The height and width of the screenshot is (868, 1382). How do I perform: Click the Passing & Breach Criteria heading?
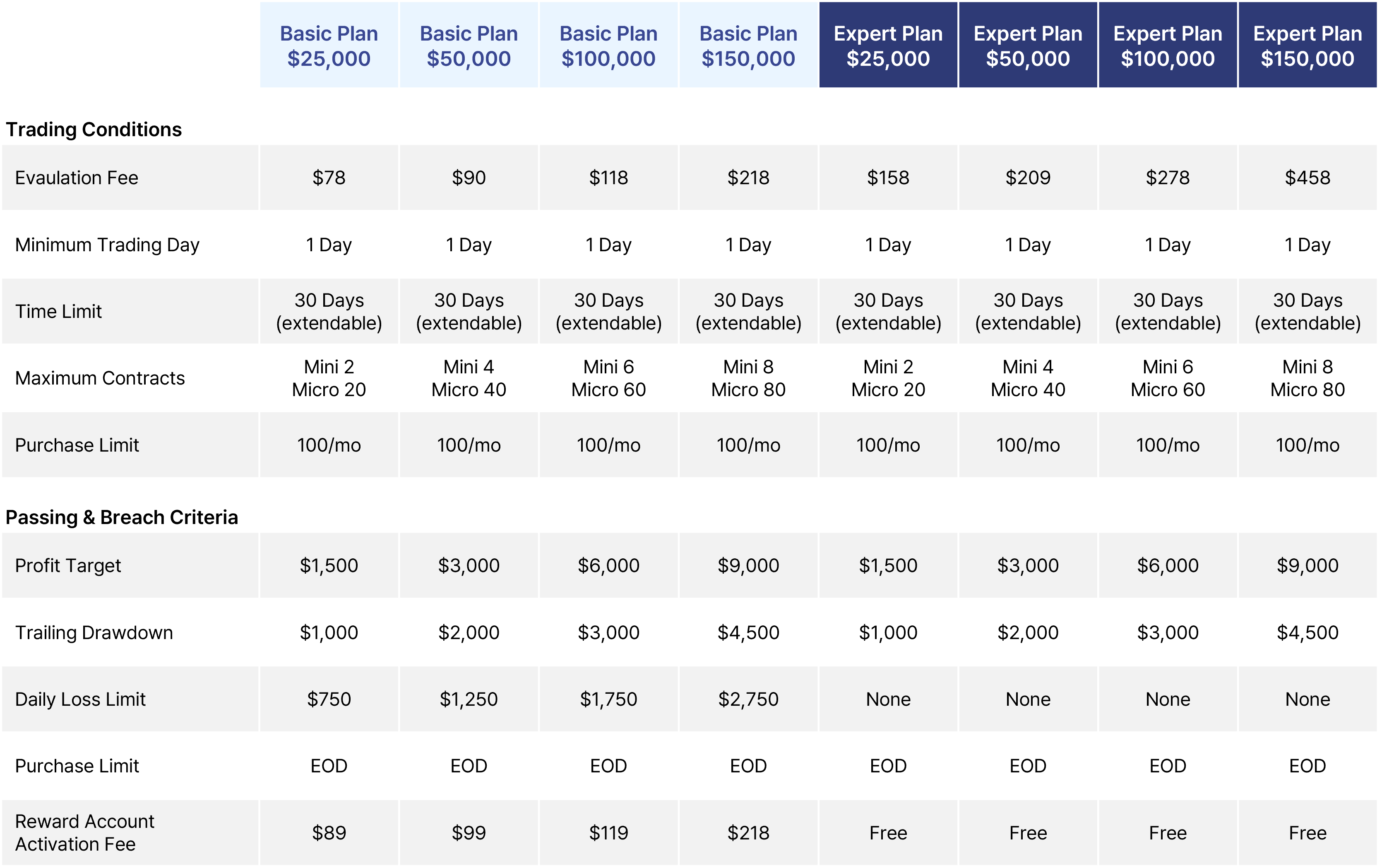[122, 517]
